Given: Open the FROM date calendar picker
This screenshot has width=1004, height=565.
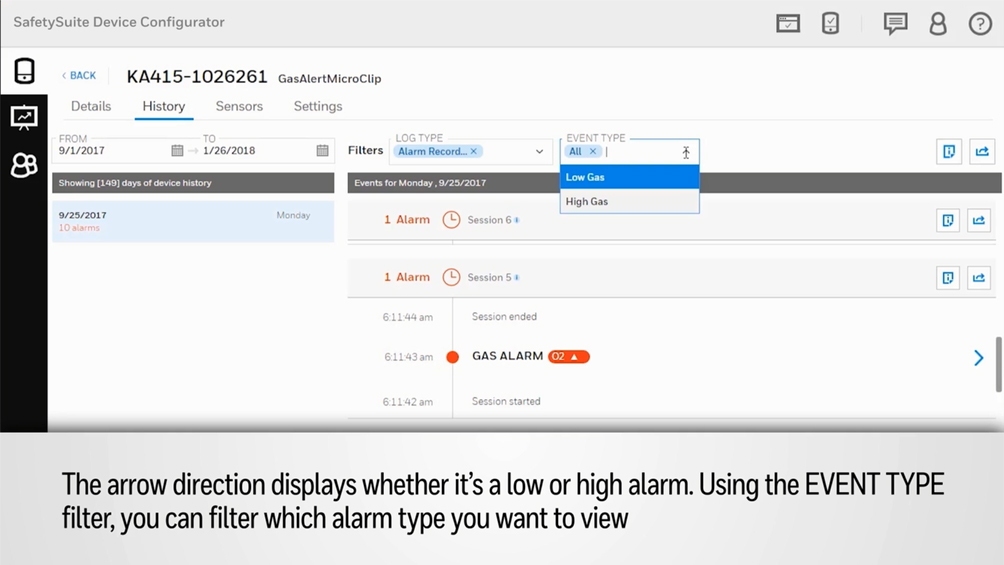Looking at the screenshot, I should pos(177,151).
